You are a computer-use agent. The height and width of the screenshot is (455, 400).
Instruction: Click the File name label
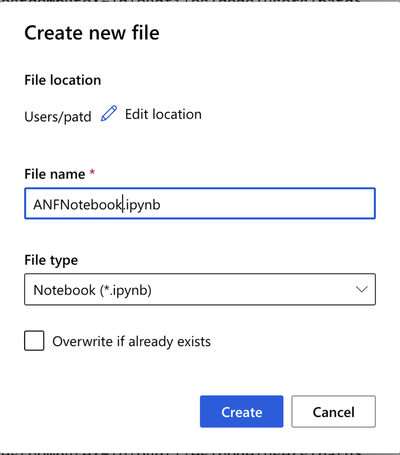55,174
